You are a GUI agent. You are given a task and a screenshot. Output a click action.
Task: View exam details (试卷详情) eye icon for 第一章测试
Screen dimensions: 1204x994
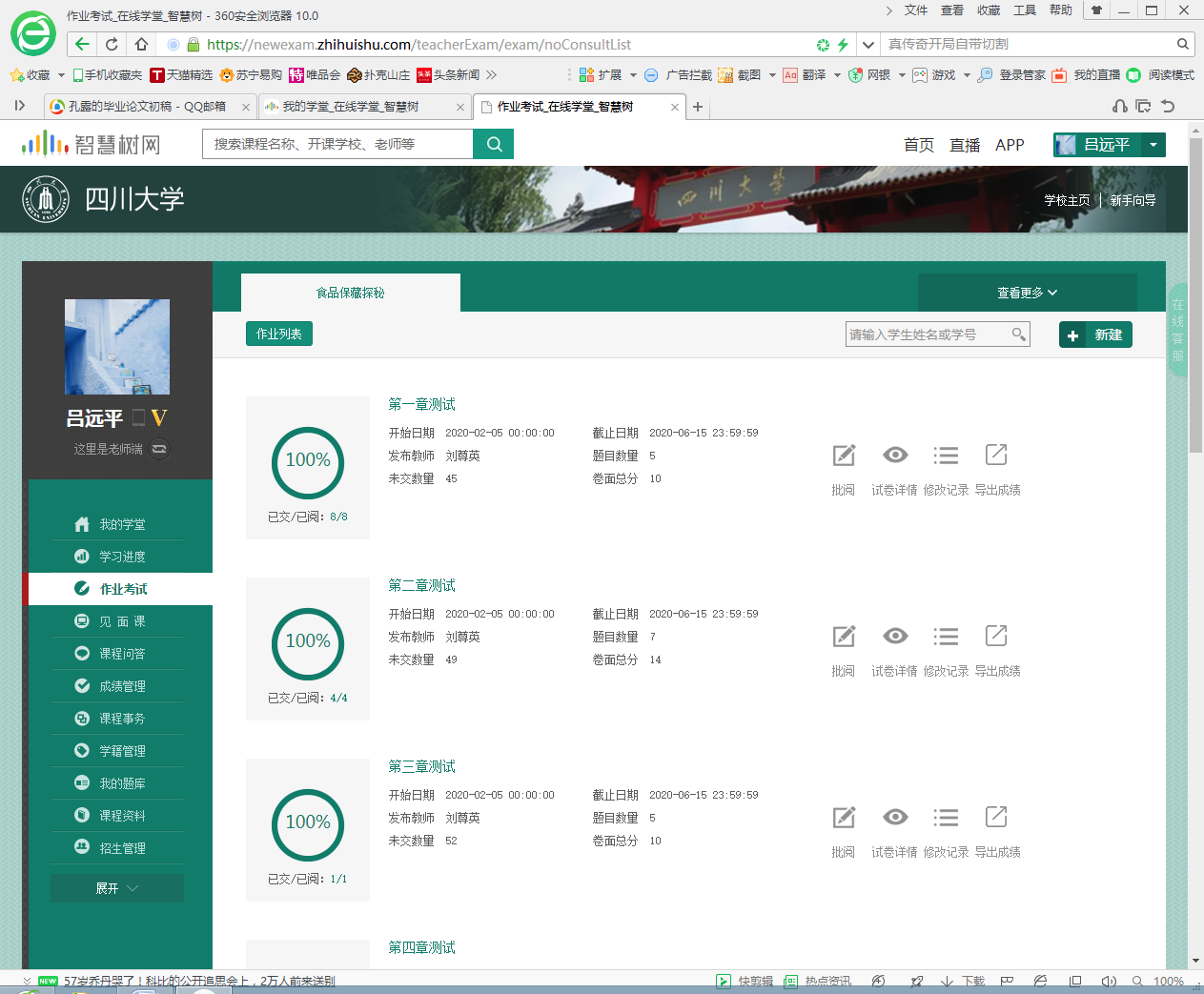pos(894,456)
